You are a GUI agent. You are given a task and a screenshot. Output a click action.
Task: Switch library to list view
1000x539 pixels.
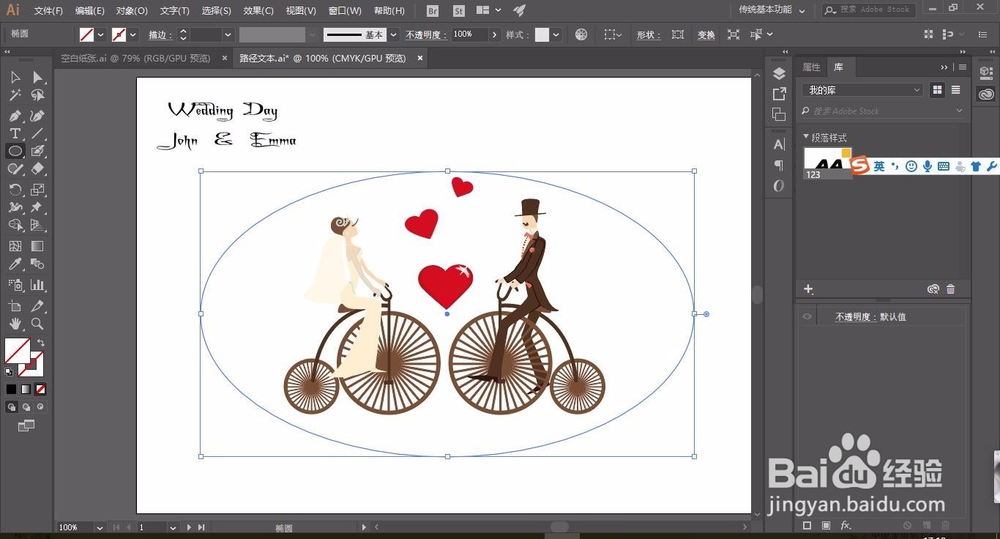pyautogui.click(x=955, y=90)
